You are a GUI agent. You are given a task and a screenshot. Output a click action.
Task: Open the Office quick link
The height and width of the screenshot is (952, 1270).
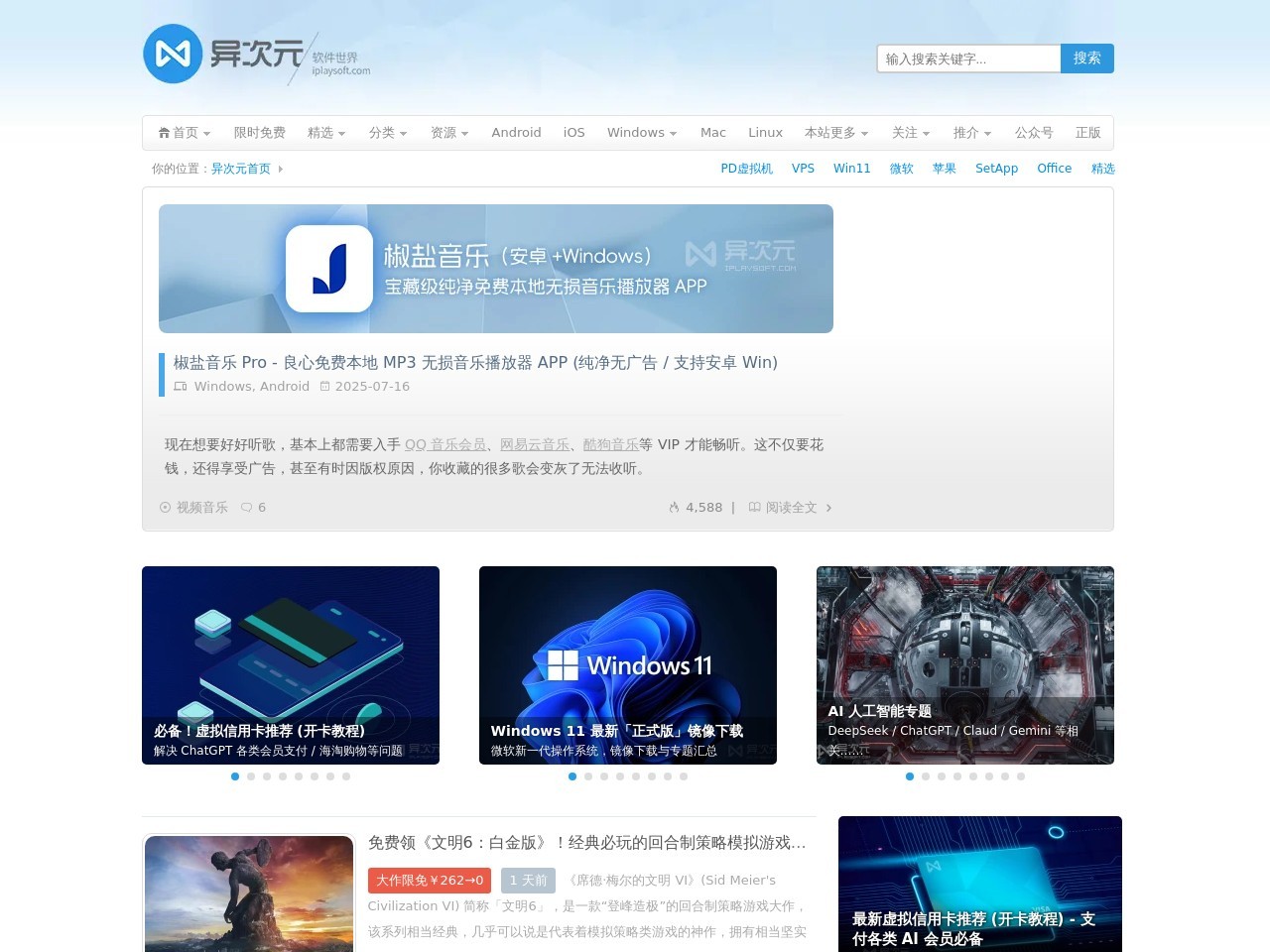click(x=1055, y=169)
